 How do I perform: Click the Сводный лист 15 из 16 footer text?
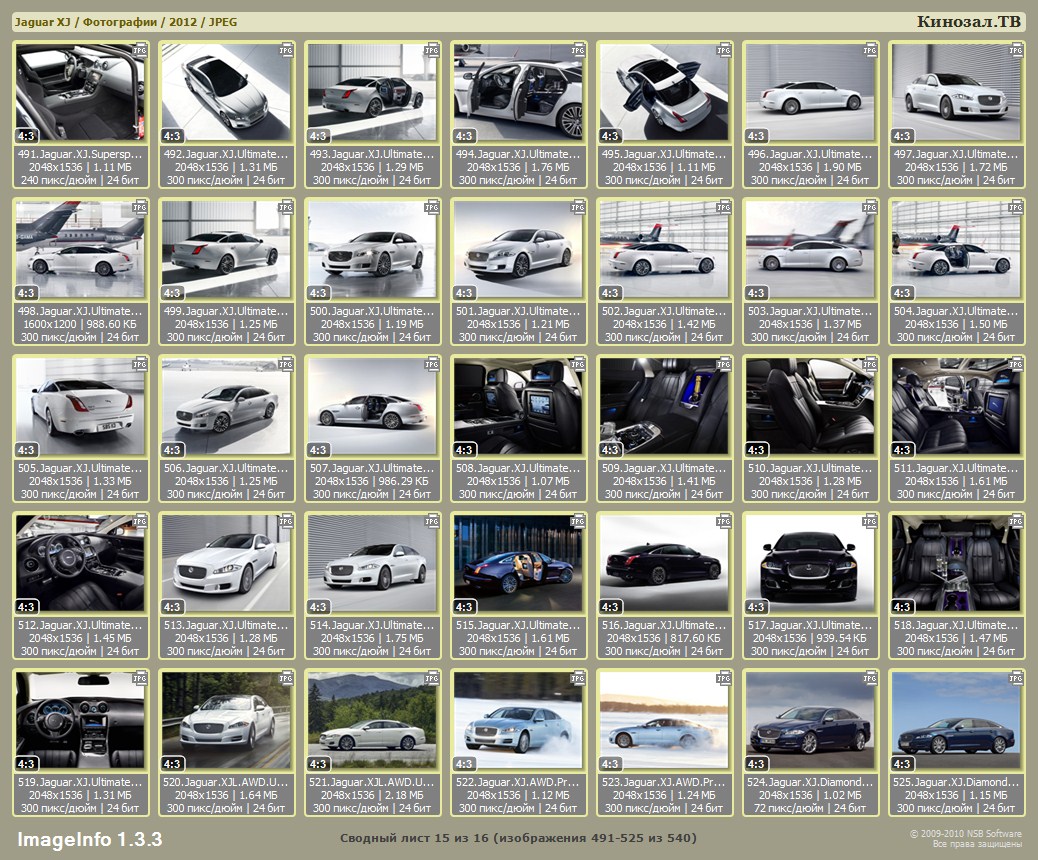(518, 838)
